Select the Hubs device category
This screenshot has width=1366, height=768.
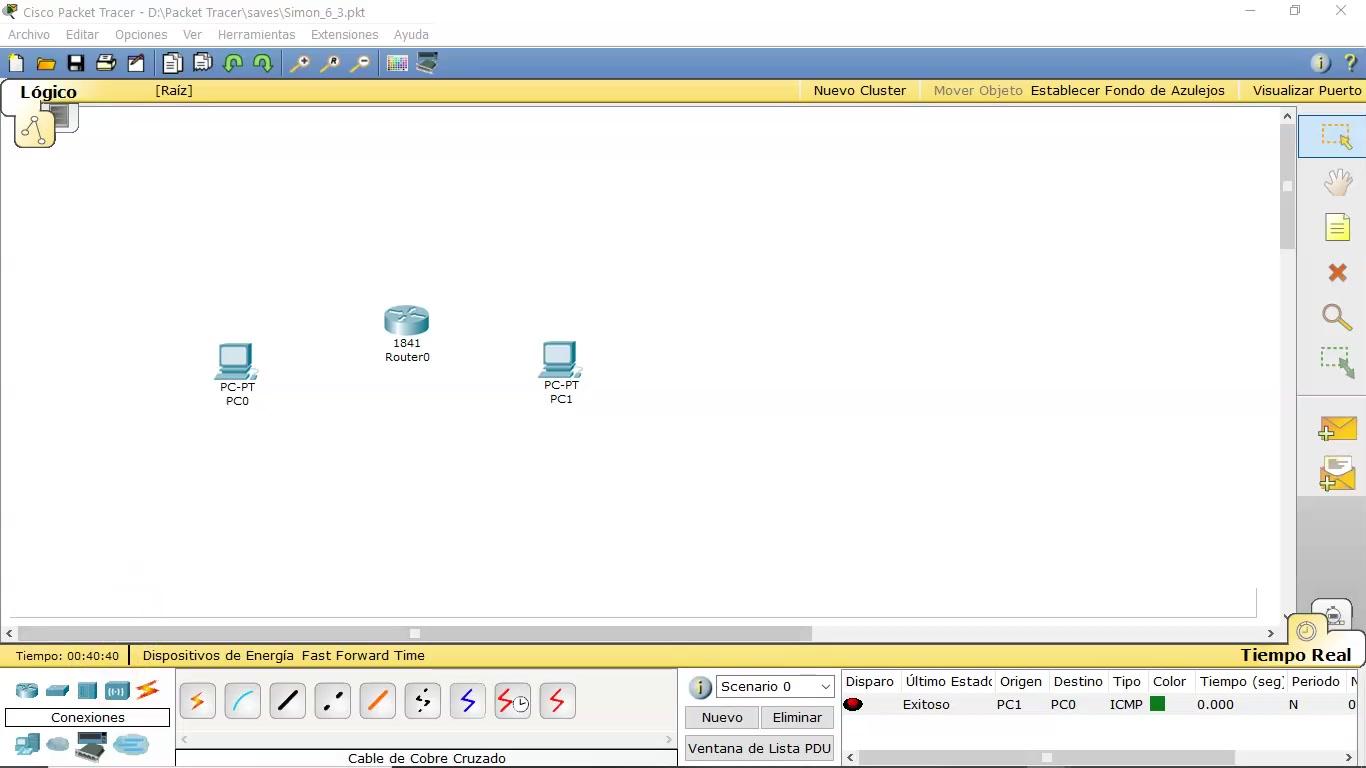[87, 690]
